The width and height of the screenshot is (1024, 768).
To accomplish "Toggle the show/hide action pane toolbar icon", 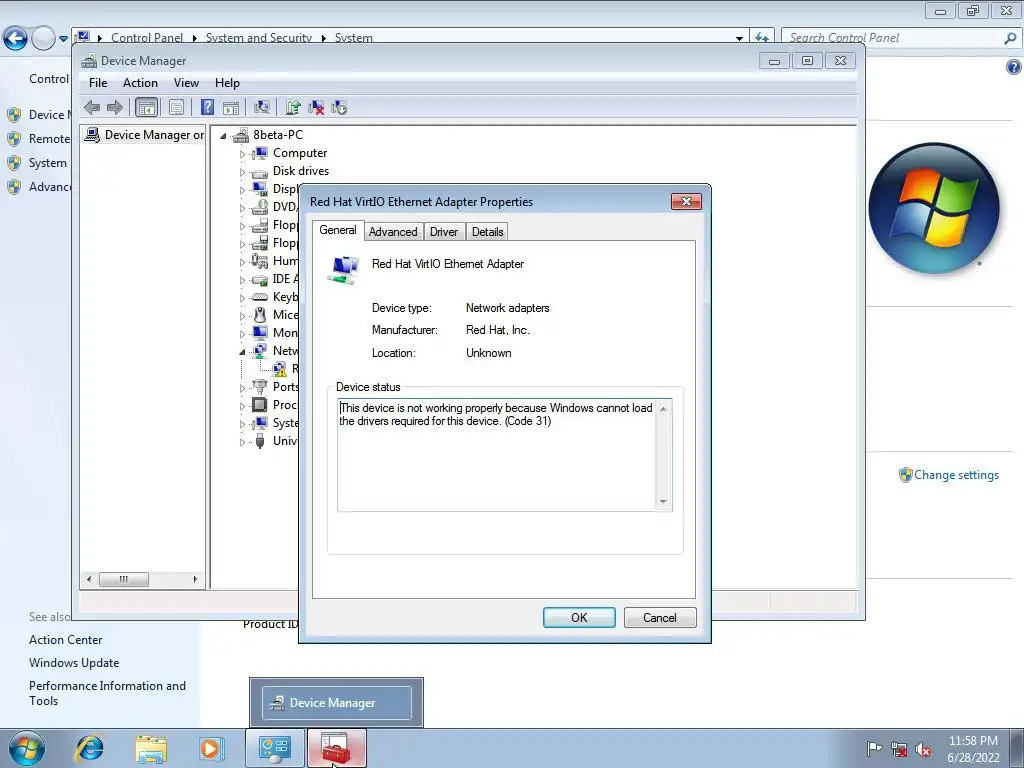I will 231,107.
